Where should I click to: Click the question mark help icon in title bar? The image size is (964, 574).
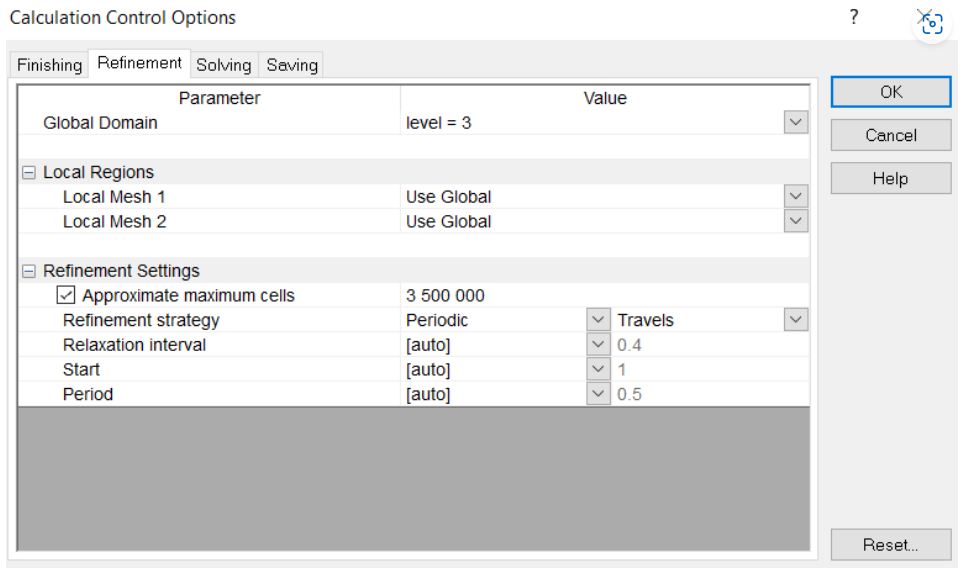pyautogui.click(x=854, y=17)
